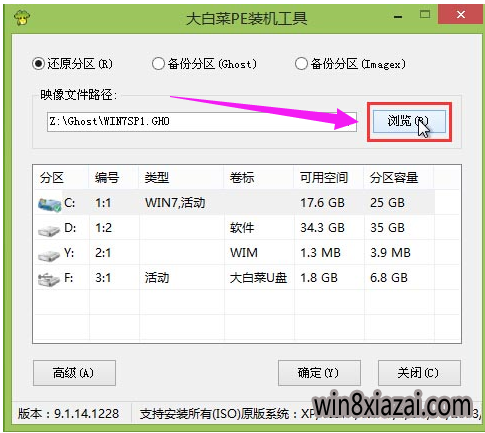Confirm with 确定 (Y) button
Viewport: 485px width, 433px height.
pyautogui.click(x=319, y=373)
